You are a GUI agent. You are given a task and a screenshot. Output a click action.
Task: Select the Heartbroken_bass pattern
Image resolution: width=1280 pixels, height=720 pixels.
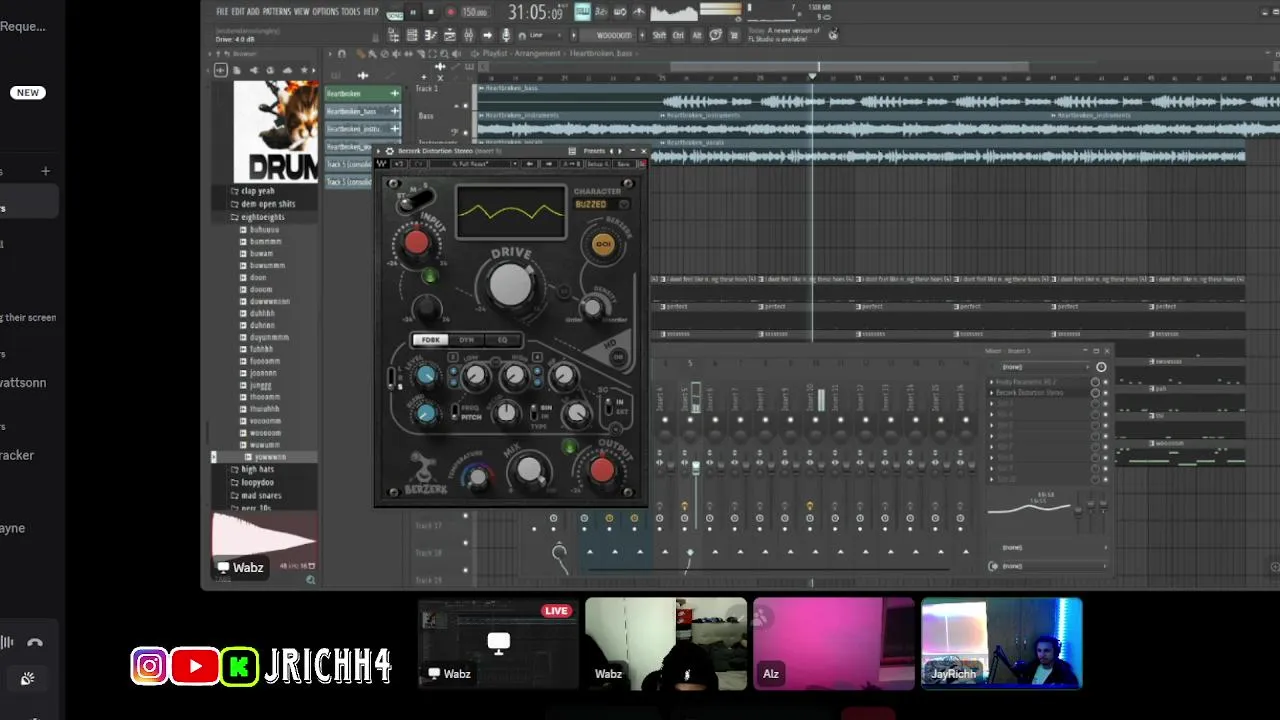(362, 111)
